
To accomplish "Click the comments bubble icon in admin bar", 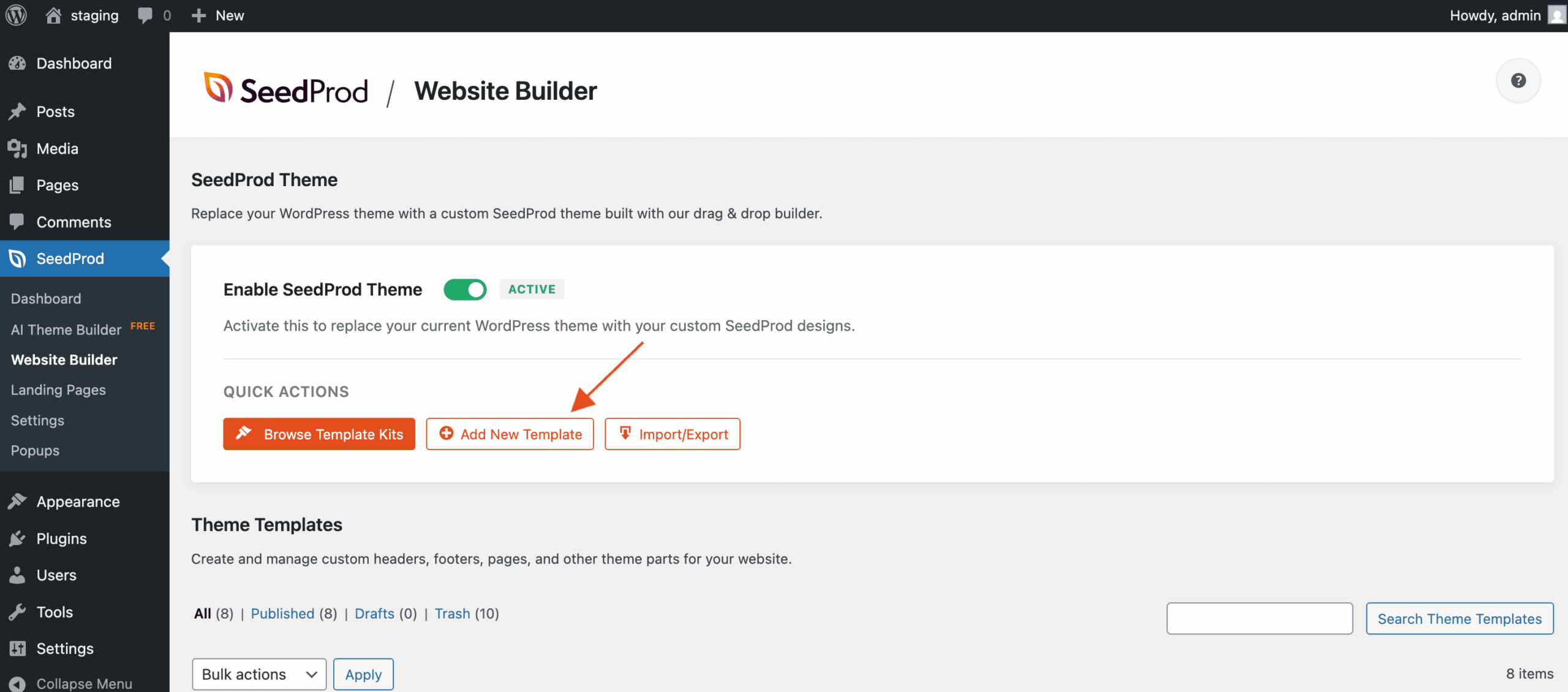I will pyautogui.click(x=145, y=15).
